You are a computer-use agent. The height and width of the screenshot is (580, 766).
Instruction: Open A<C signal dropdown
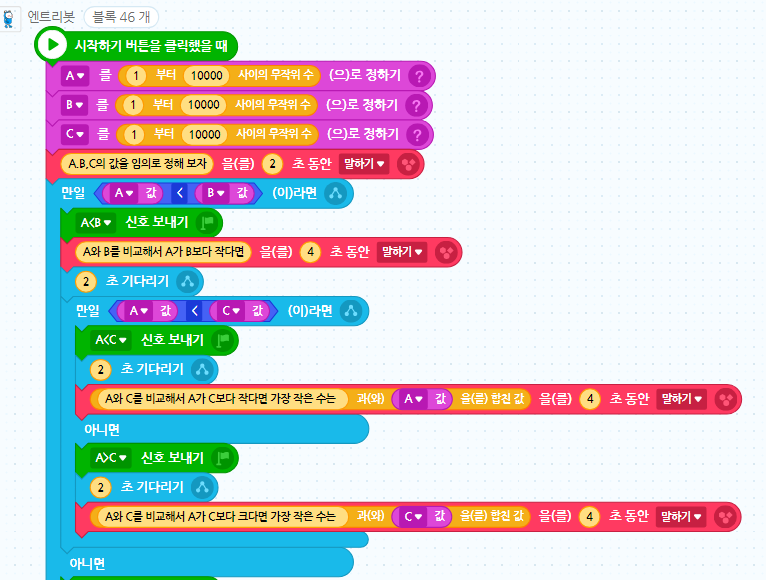tap(111, 340)
